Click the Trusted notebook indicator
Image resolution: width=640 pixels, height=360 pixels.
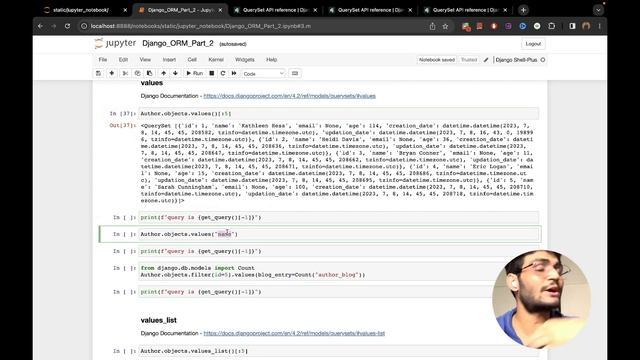point(469,60)
